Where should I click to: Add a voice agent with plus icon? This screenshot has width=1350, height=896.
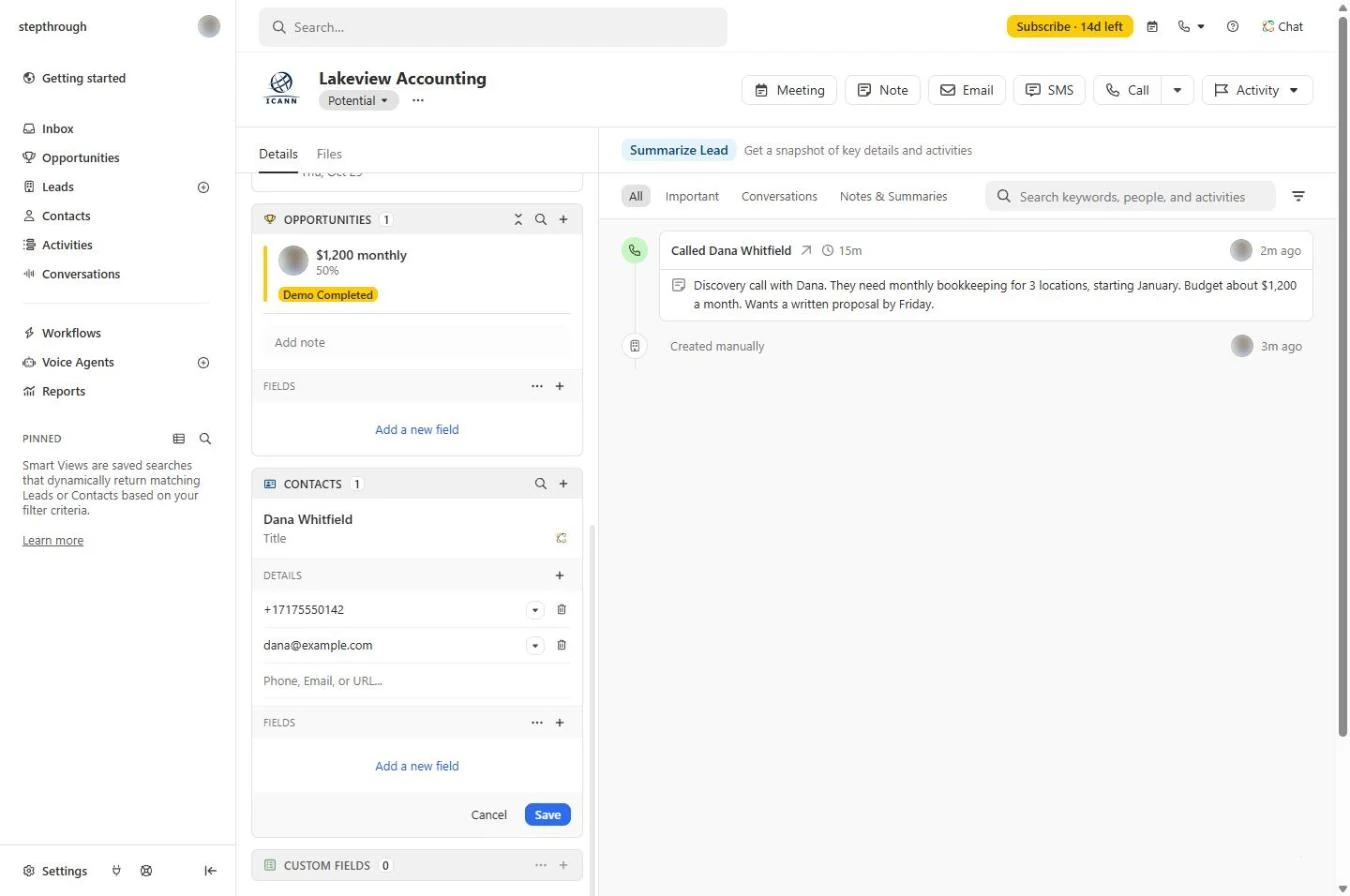[x=203, y=363]
